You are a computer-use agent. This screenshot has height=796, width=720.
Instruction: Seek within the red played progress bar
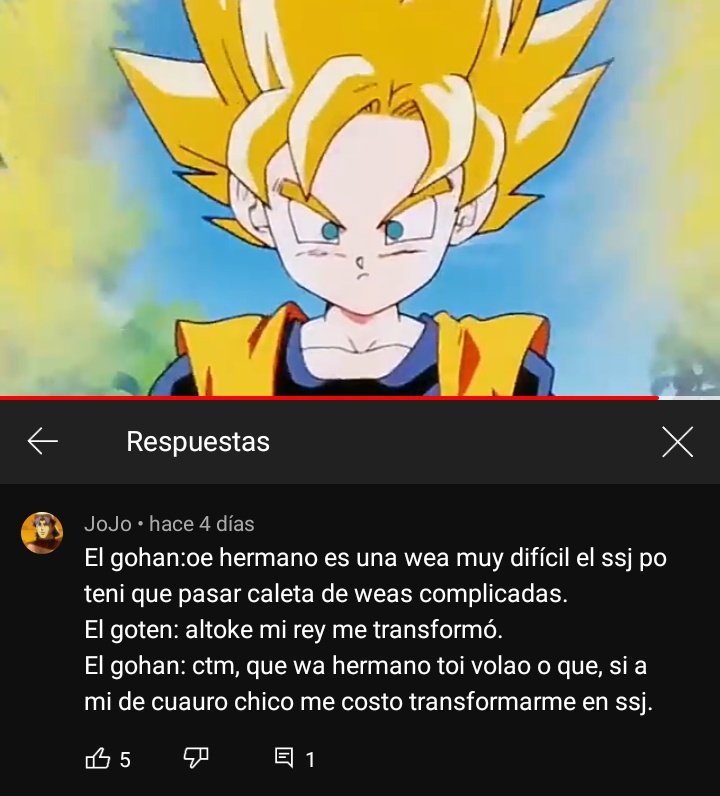(x=329, y=397)
